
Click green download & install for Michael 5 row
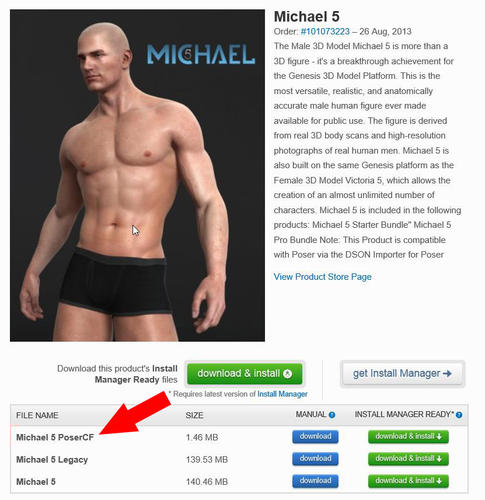coord(408,481)
